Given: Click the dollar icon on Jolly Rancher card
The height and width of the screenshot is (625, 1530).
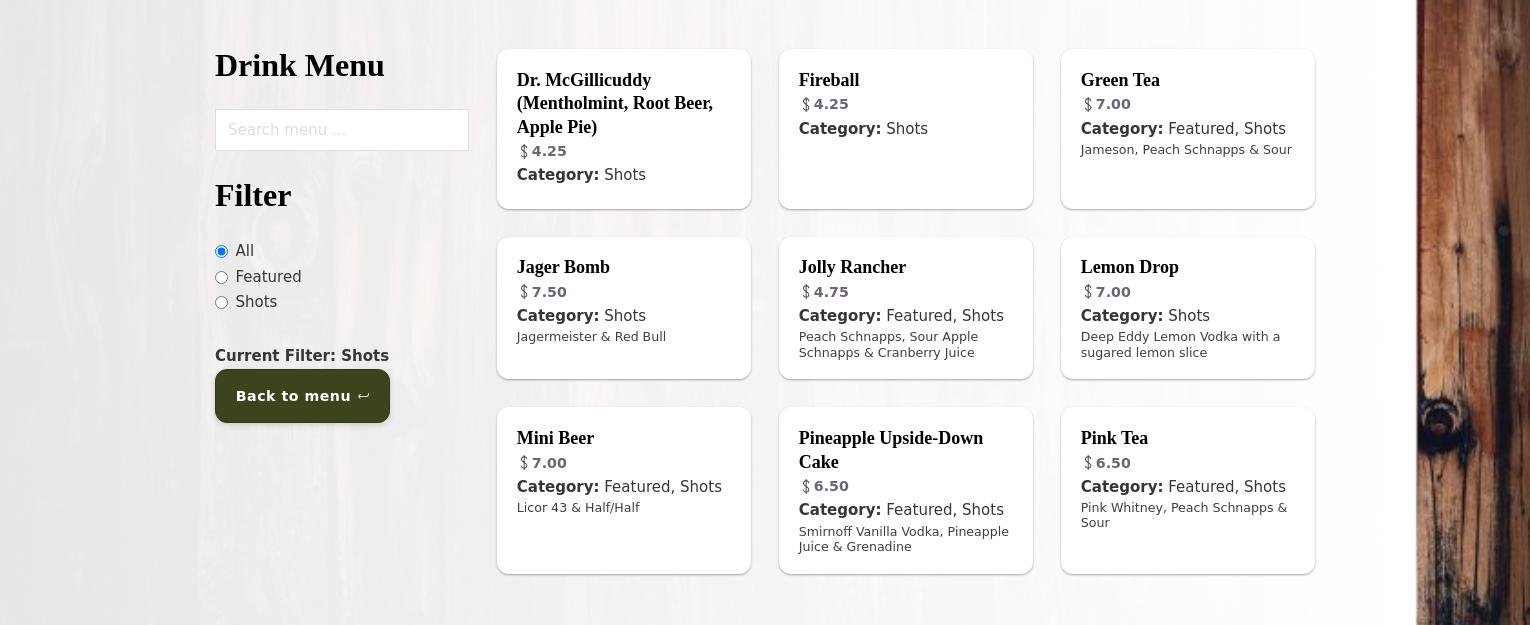Looking at the screenshot, I should [x=806, y=292].
